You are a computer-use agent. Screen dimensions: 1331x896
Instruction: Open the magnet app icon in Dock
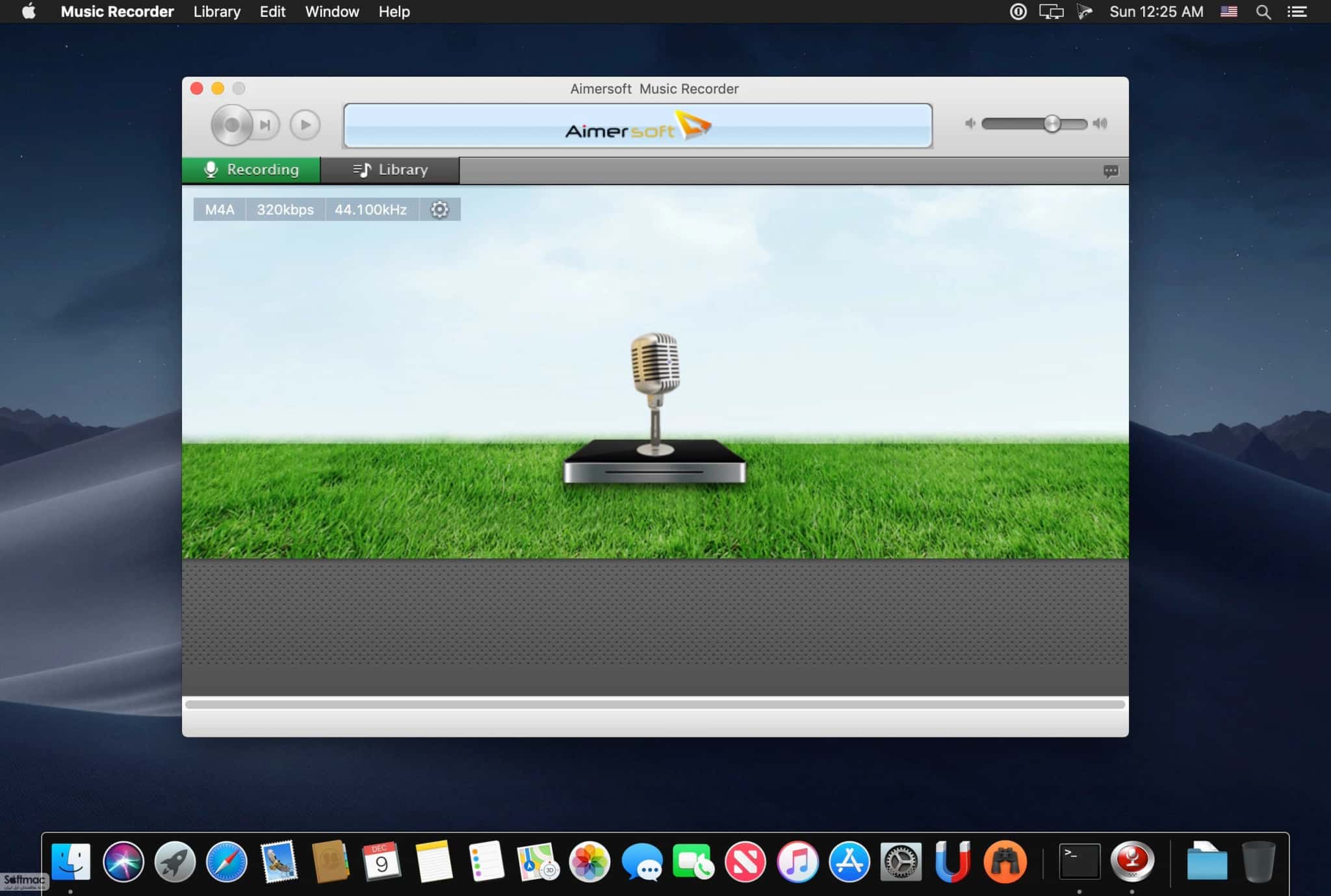pyautogui.click(x=952, y=862)
